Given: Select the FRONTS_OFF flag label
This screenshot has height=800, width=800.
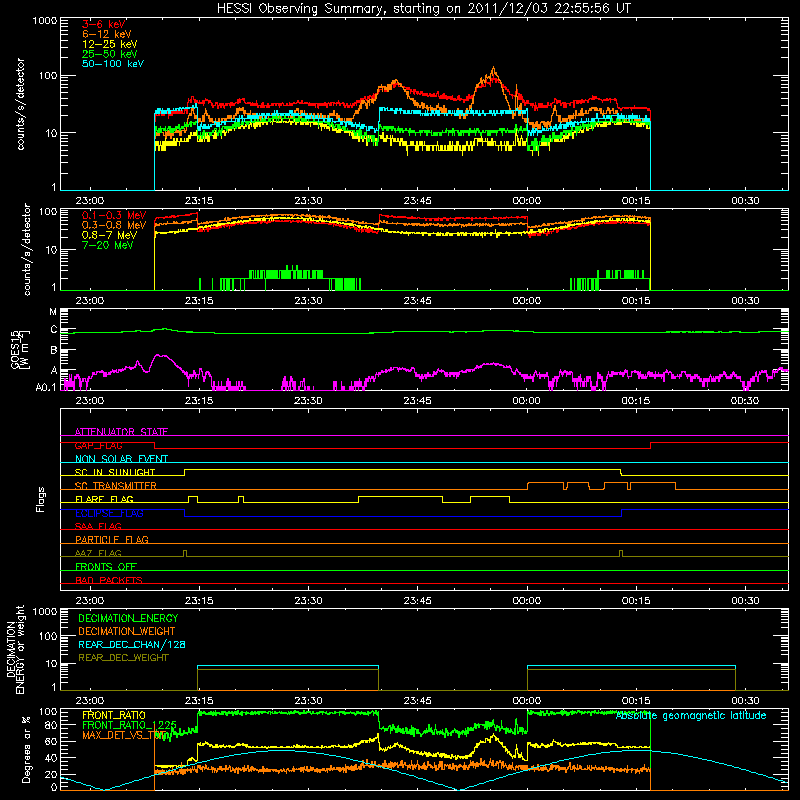Looking at the screenshot, I should pyautogui.click(x=106, y=566).
